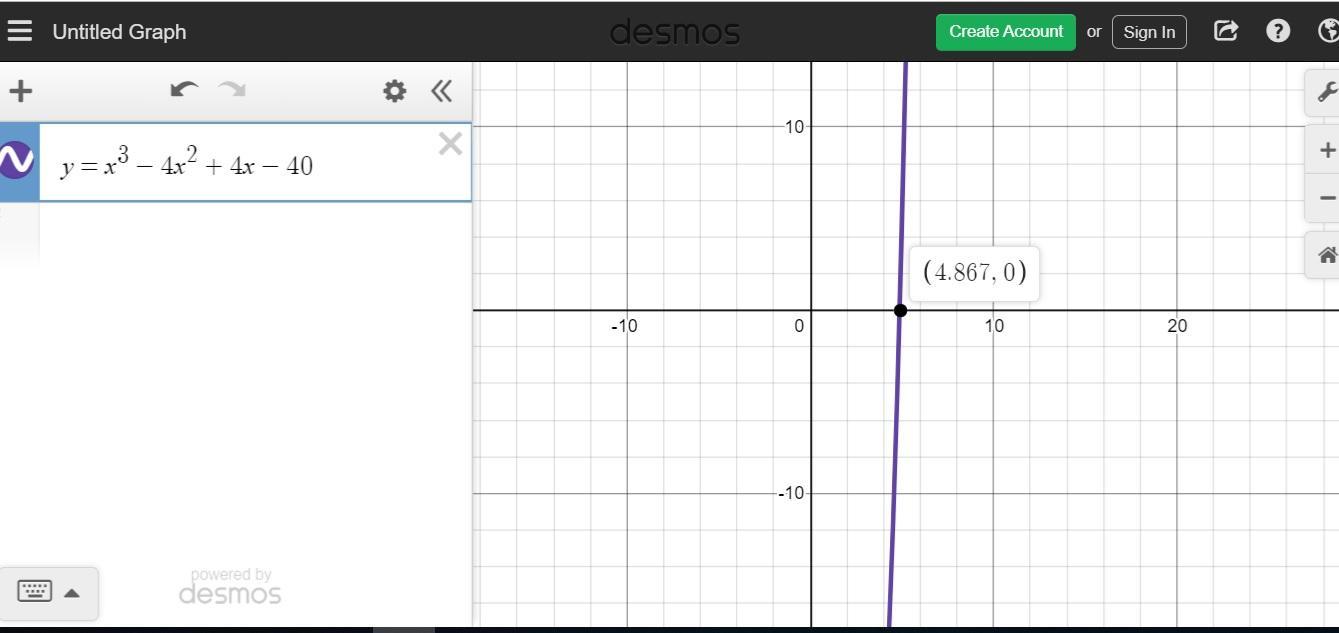Add a new item with the plus button
The image size is (1339, 633).
pyautogui.click(x=20, y=91)
